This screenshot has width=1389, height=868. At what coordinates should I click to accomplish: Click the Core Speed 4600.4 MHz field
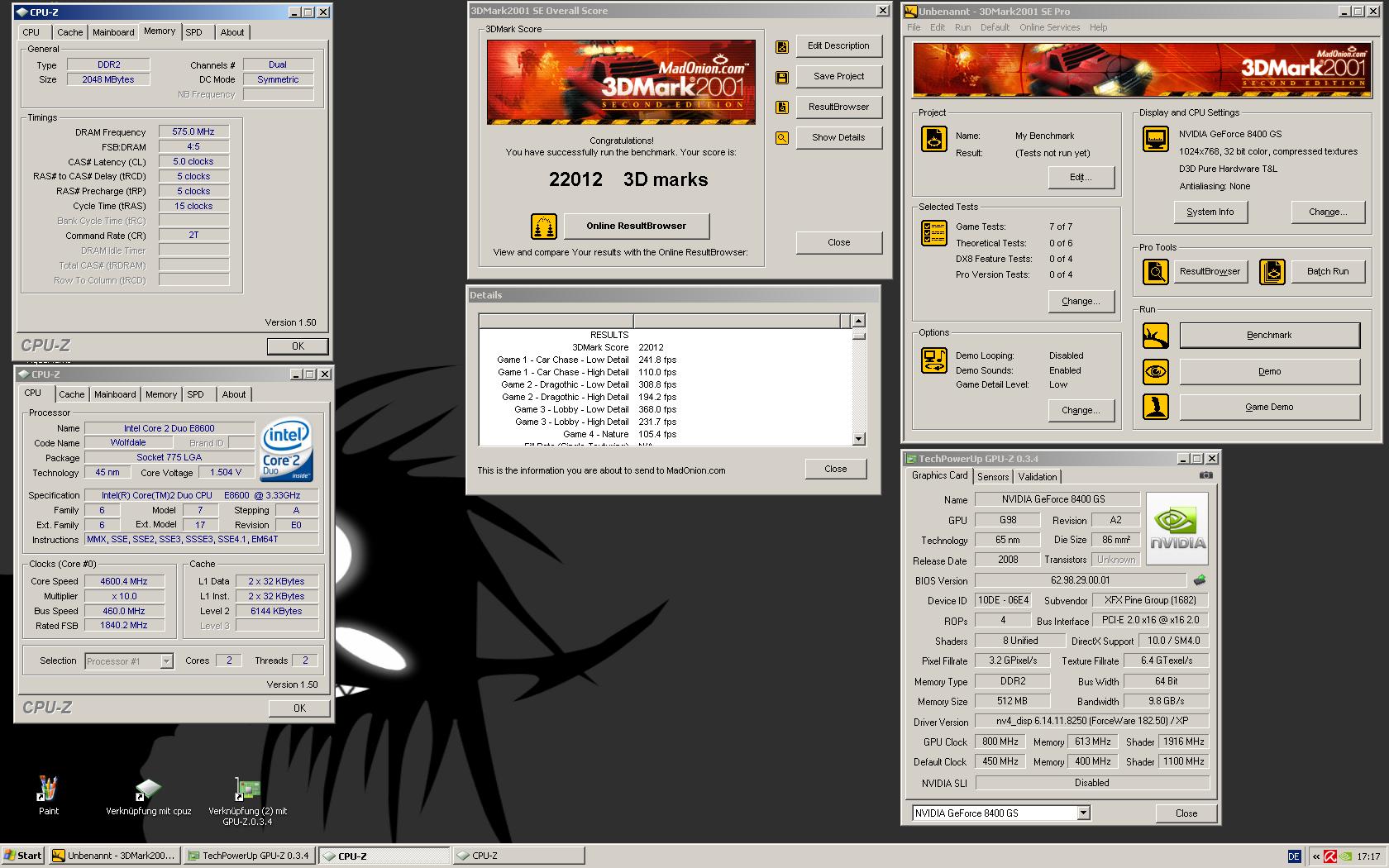point(124,581)
